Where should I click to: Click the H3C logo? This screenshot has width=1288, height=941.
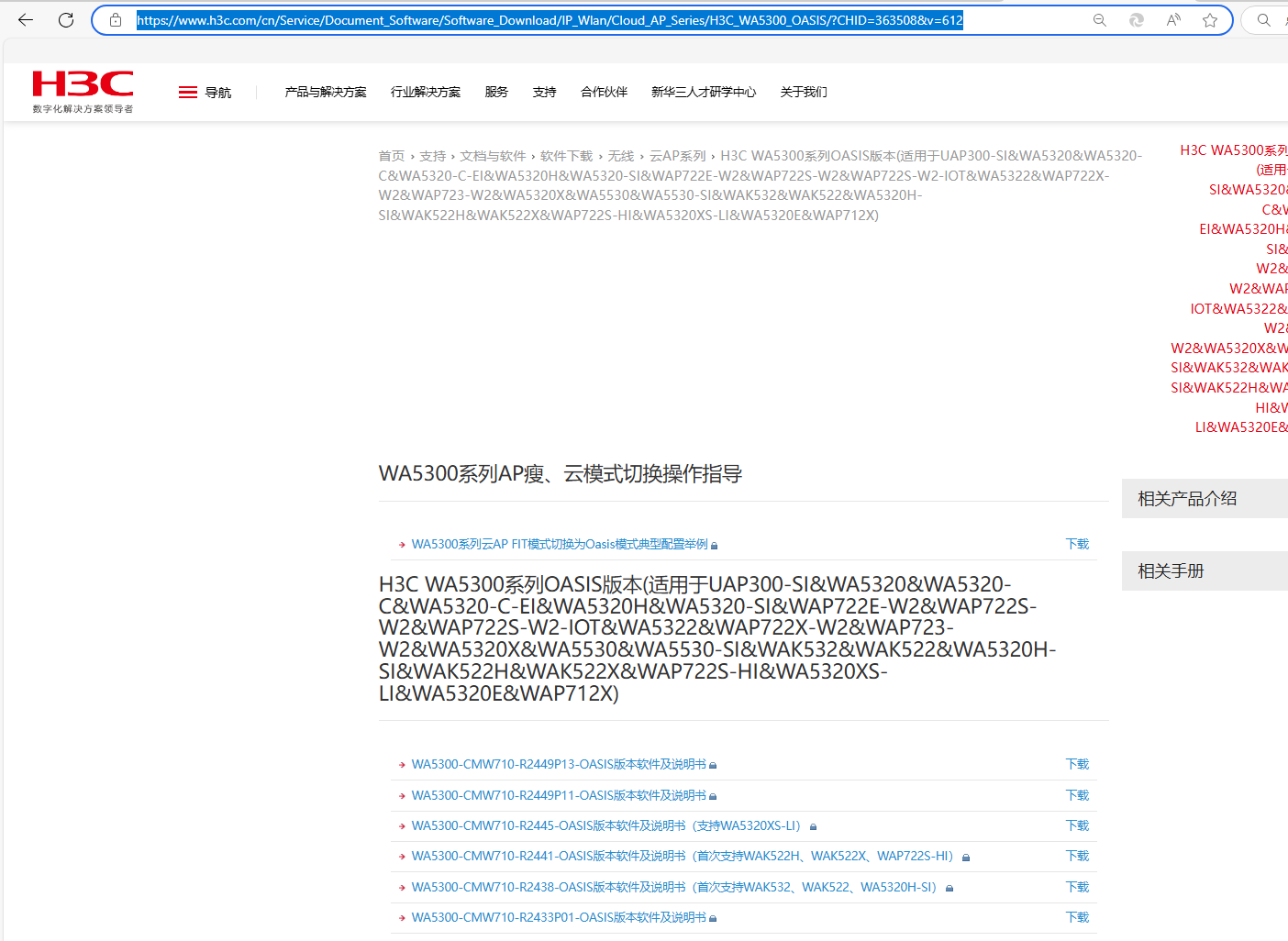pyautogui.click(x=83, y=92)
